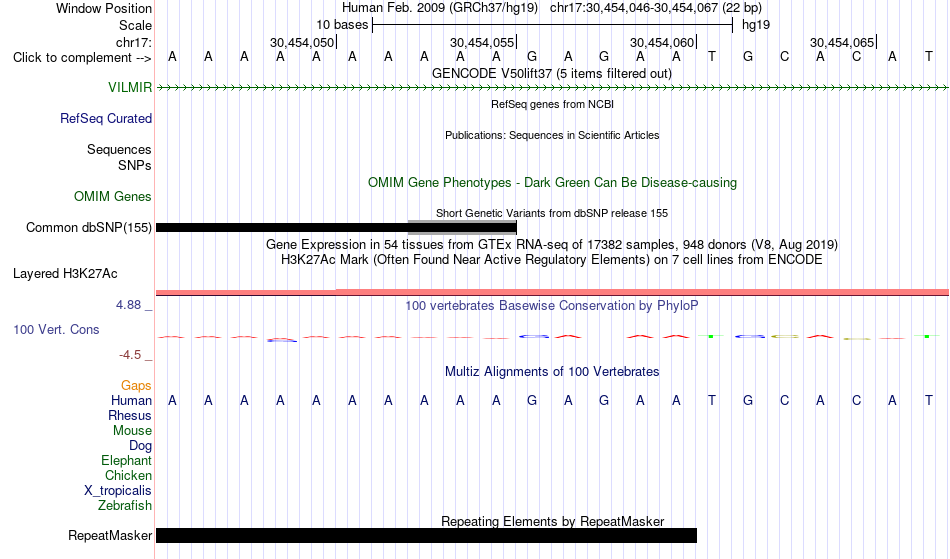Click the black RepeatMasker repeat element bar
Image resolution: width=950 pixels, height=559 pixels.
point(427,535)
